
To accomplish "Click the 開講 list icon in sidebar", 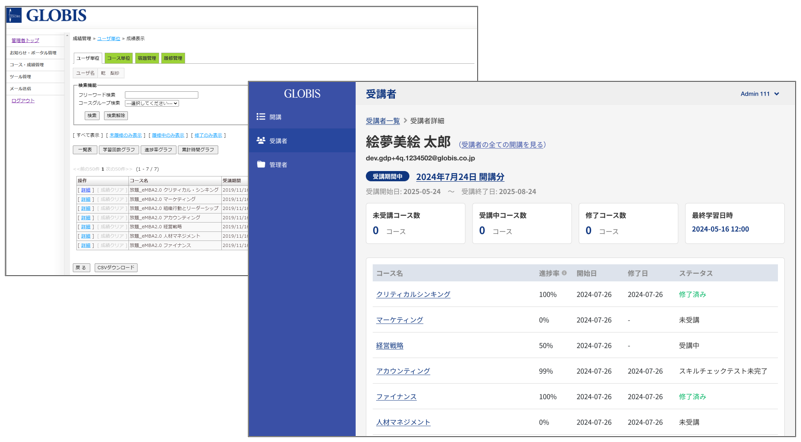I will (x=261, y=117).
